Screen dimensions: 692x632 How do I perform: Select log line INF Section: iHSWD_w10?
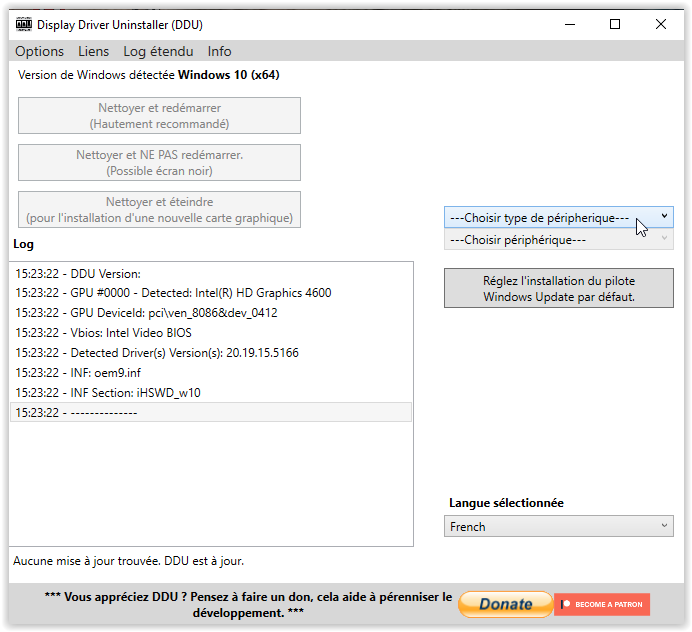(211, 392)
